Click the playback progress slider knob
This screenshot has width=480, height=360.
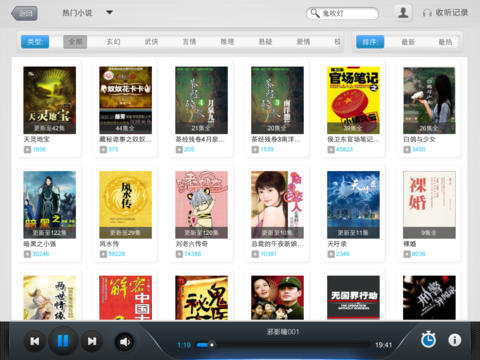pyautogui.click(x=212, y=345)
